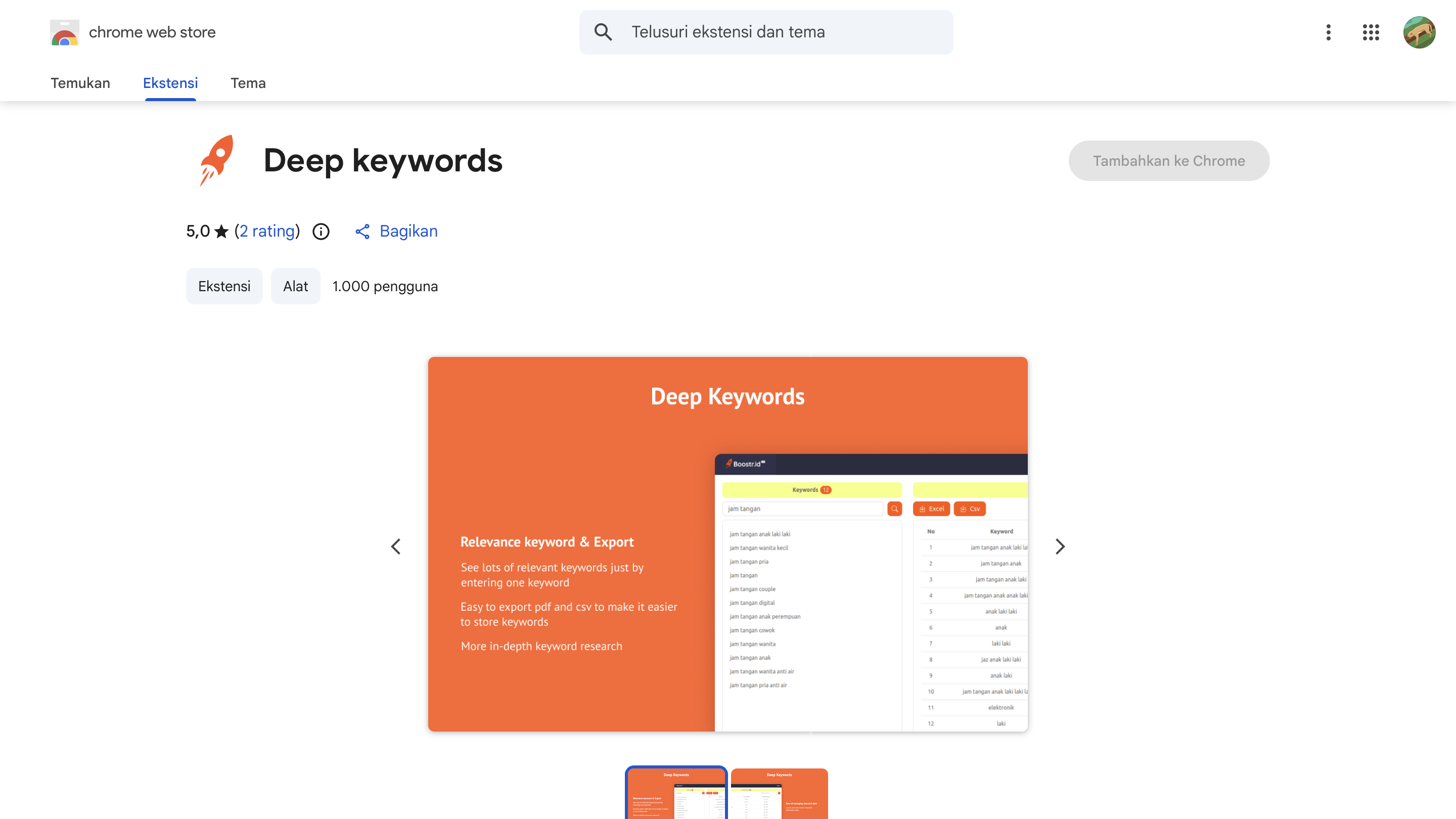
Task: Click the info icon next to the rating
Action: [x=321, y=231]
